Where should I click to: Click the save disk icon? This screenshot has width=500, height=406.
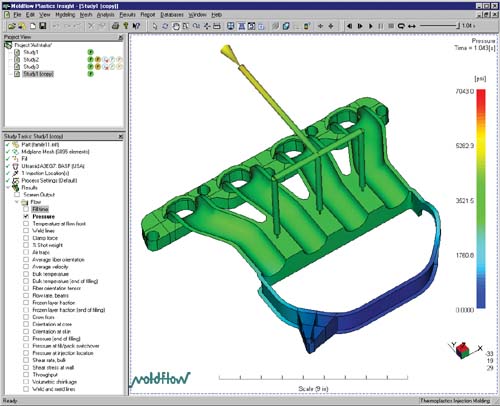(43, 26)
